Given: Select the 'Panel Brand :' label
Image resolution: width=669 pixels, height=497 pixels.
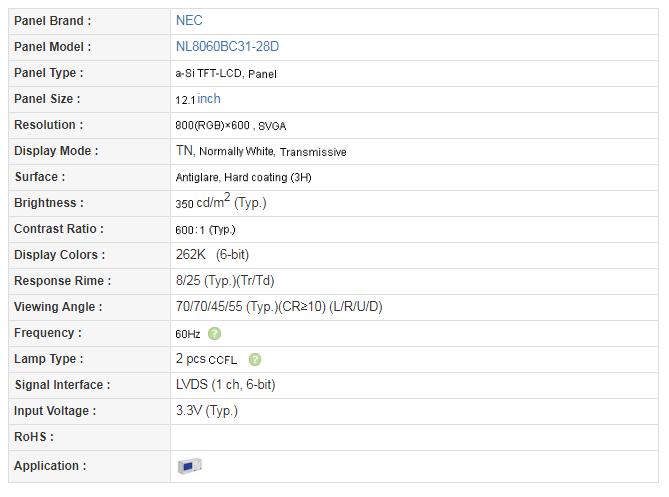Looking at the screenshot, I should [52, 21].
